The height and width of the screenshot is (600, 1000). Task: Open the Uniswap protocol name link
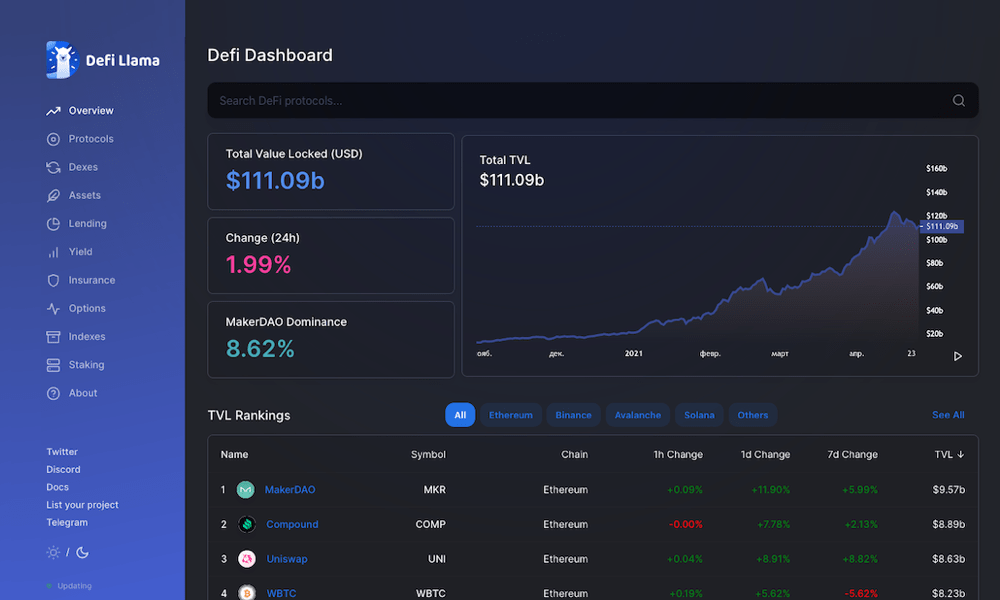coord(286,559)
